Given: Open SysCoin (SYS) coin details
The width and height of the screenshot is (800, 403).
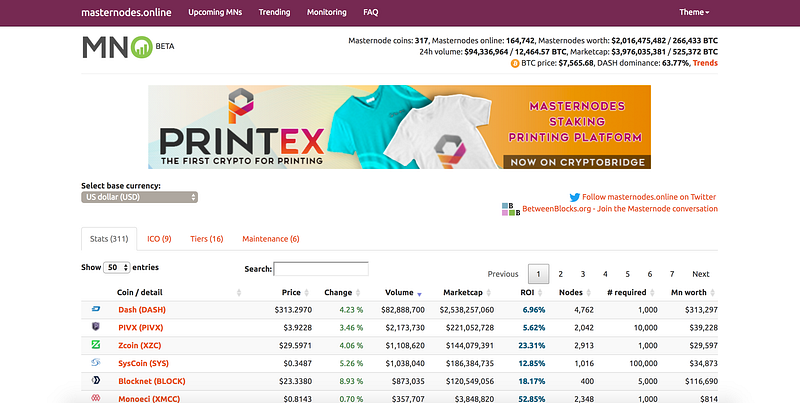Looking at the screenshot, I should pyautogui.click(x=143, y=363).
